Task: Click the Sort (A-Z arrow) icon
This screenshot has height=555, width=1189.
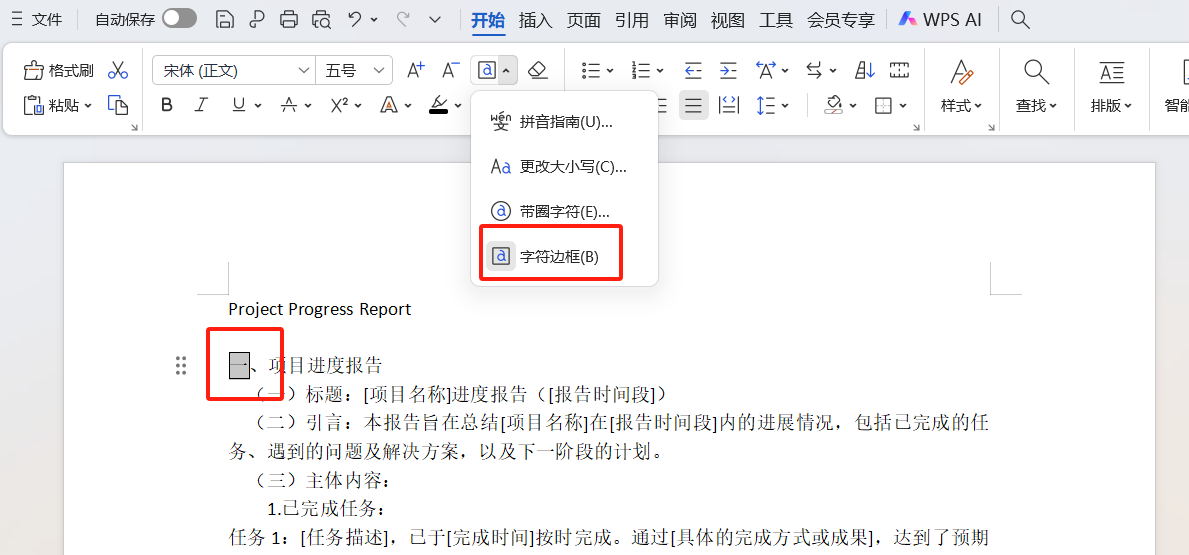Action: click(865, 70)
